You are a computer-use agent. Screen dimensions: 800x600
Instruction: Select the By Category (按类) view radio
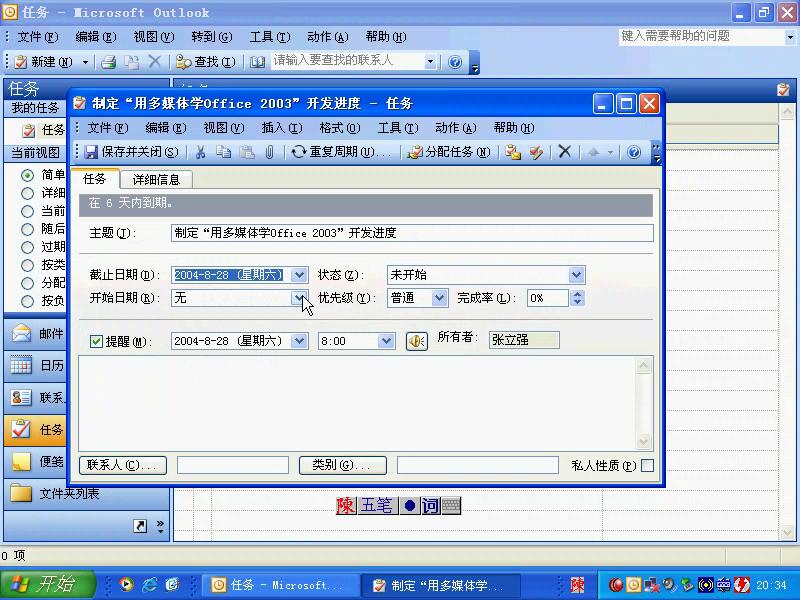pos(28,265)
